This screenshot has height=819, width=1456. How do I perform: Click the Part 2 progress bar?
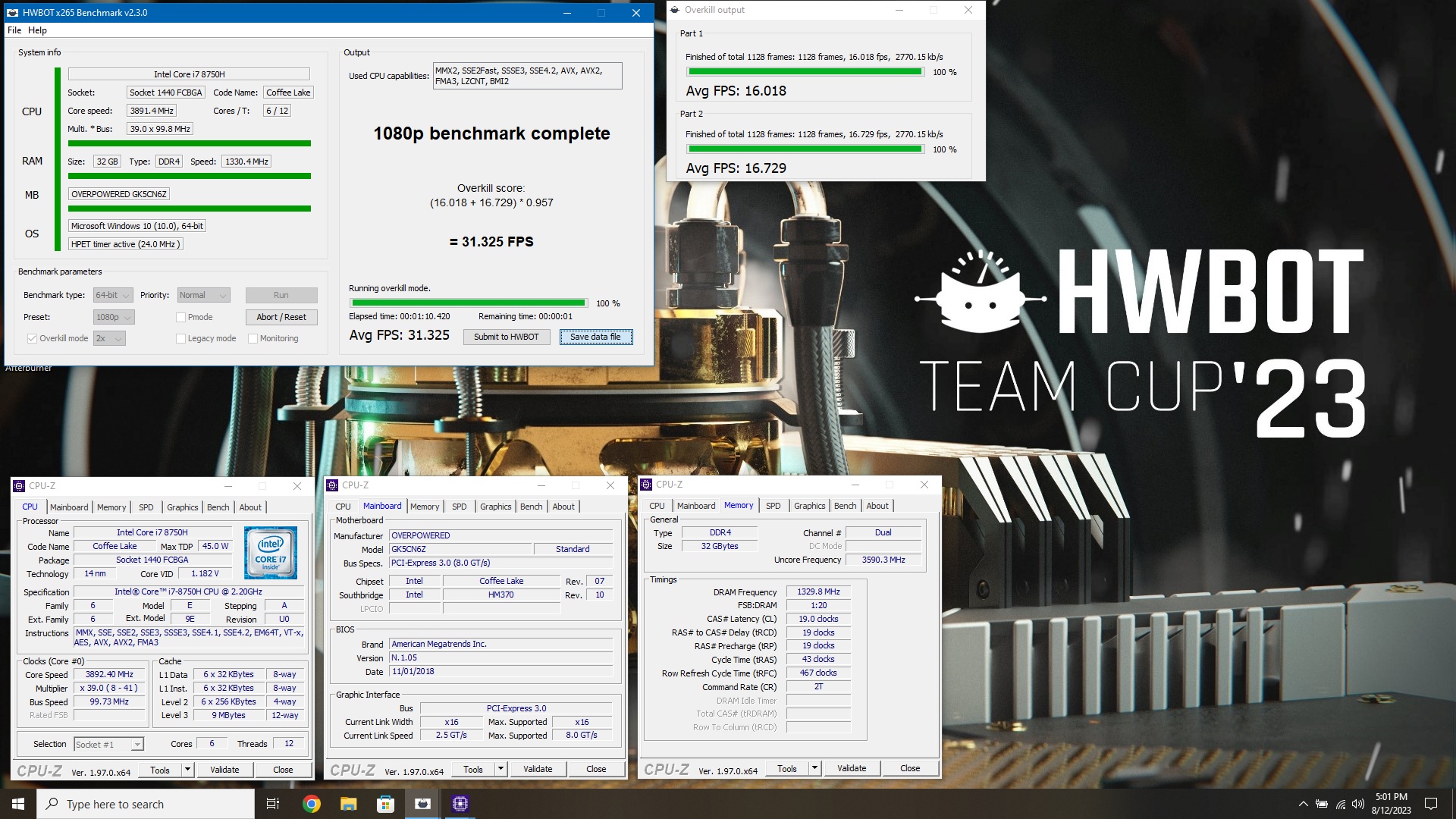click(805, 149)
